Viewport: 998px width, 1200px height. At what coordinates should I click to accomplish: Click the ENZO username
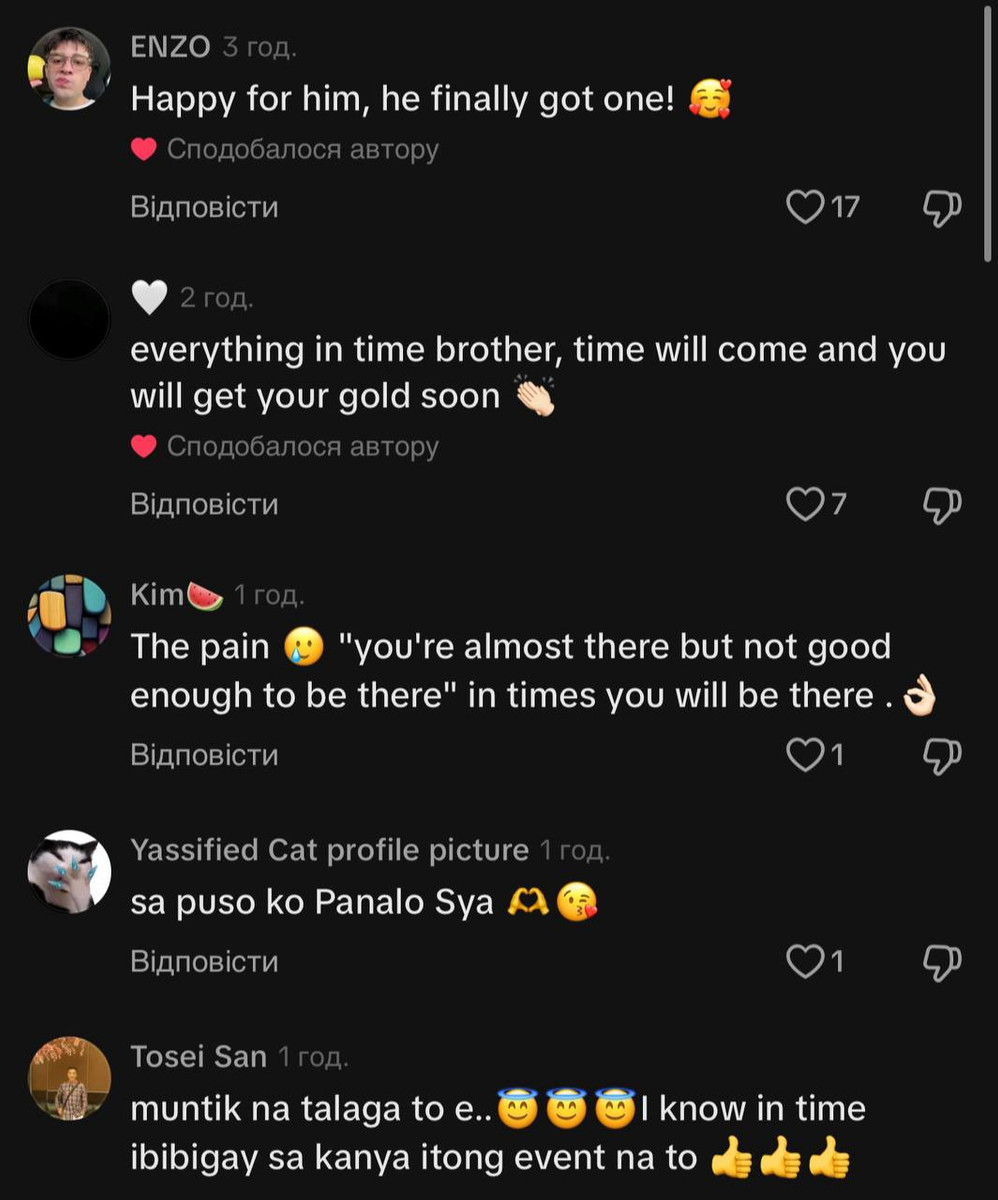(170, 46)
